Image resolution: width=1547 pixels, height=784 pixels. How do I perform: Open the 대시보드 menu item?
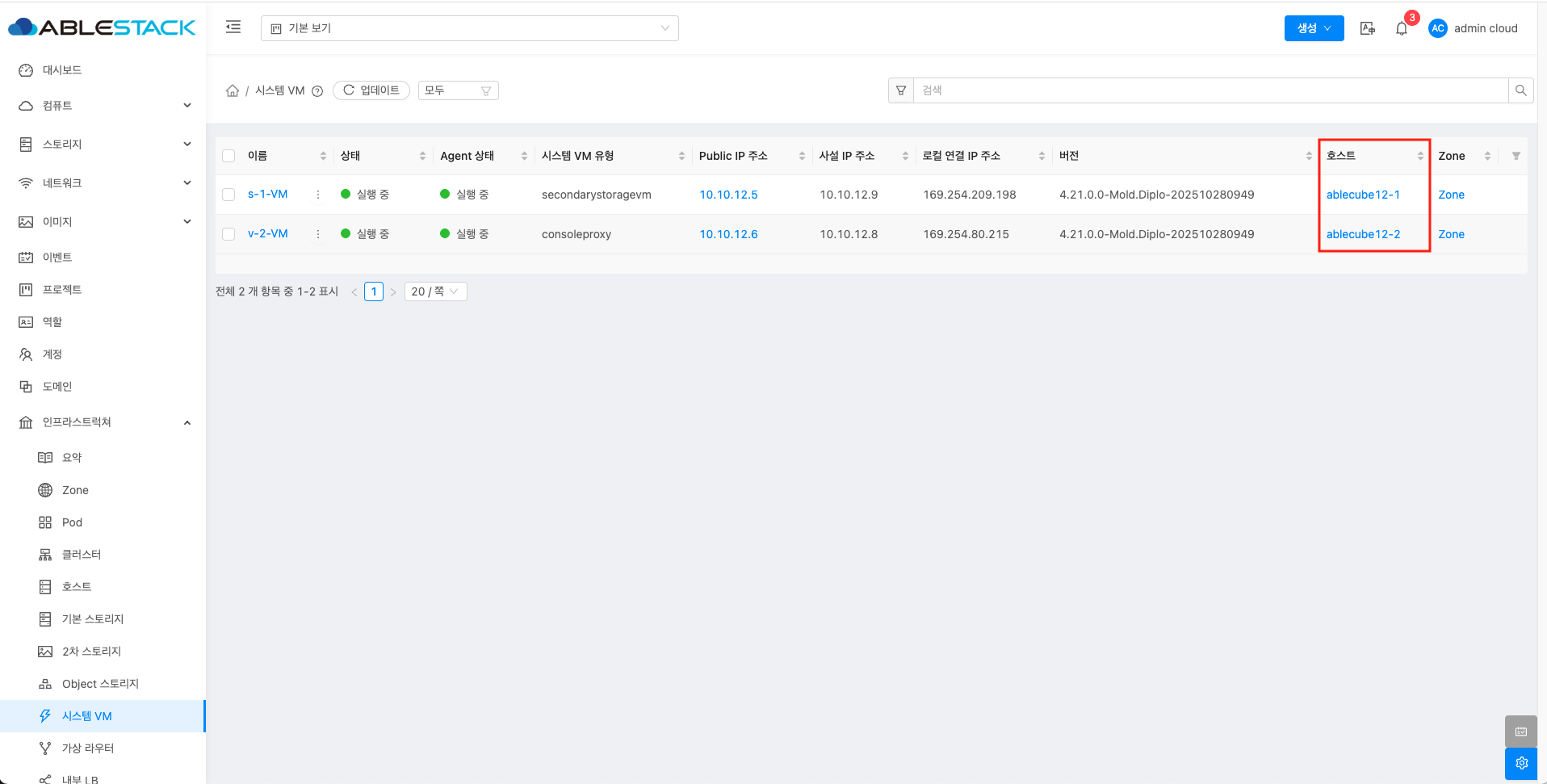62,70
